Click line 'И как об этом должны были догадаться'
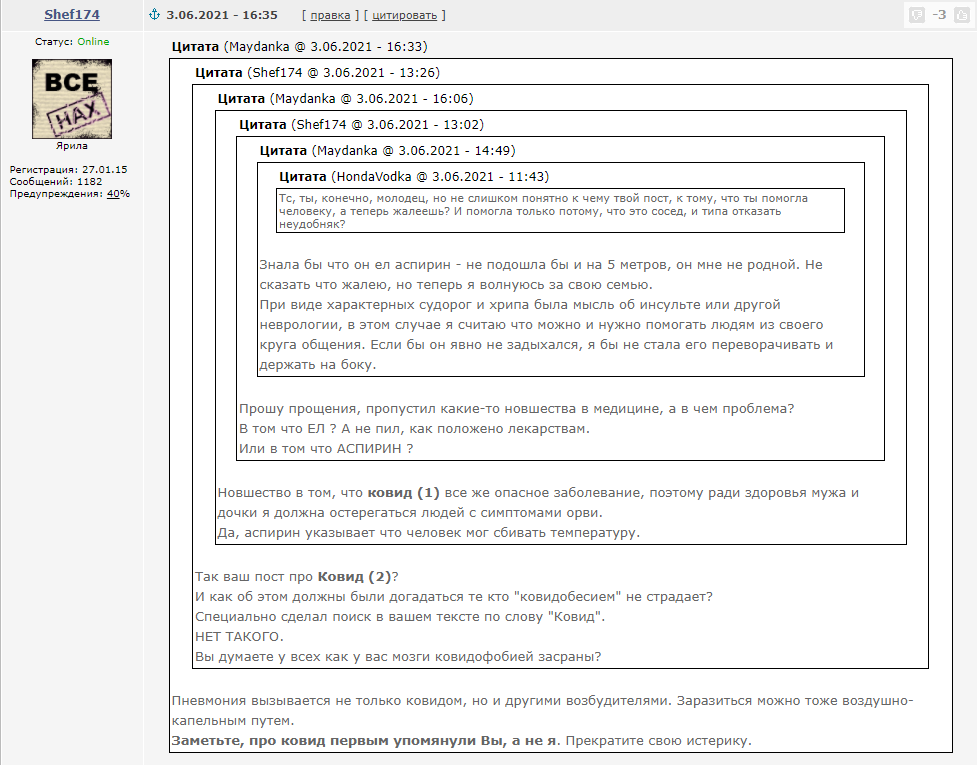 point(454,597)
